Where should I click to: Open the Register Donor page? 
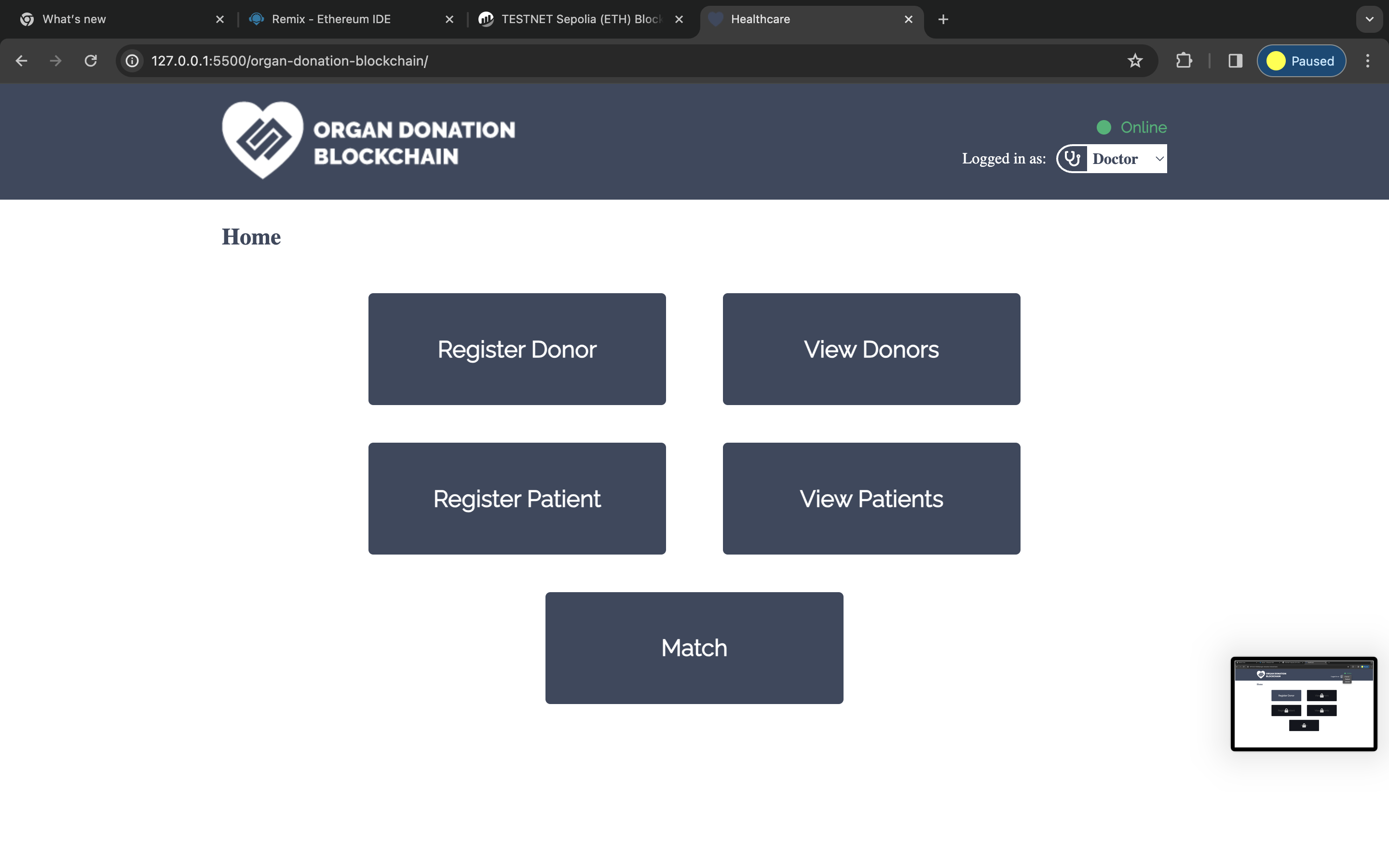click(x=517, y=349)
